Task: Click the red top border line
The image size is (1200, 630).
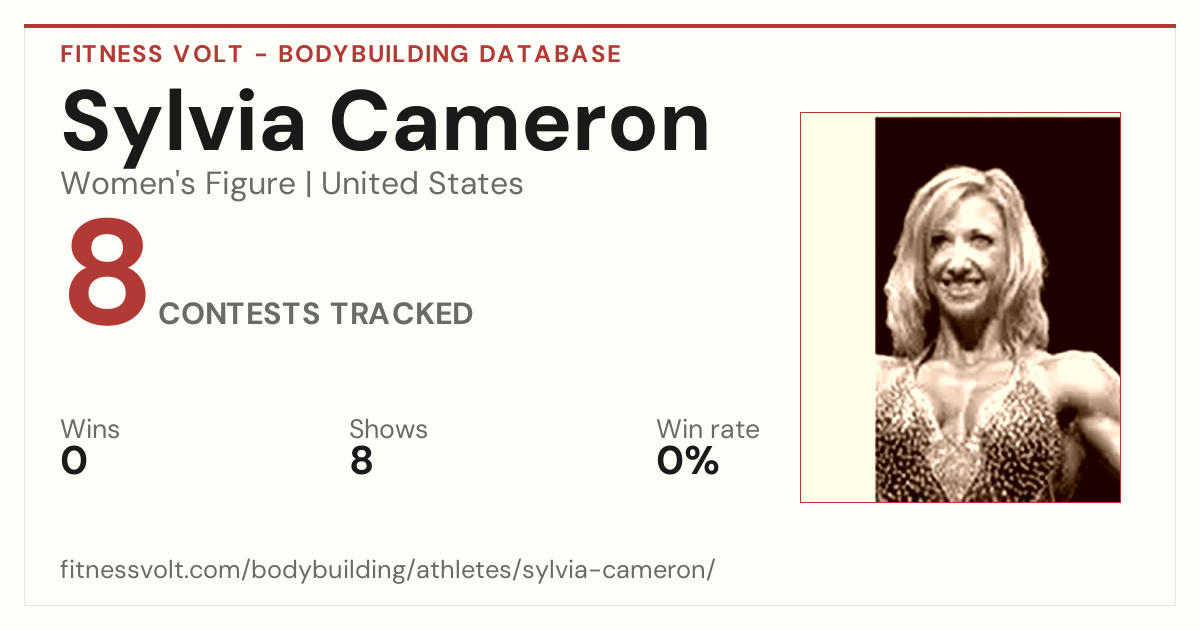Action: pyautogui.click(x=600, y=26)
